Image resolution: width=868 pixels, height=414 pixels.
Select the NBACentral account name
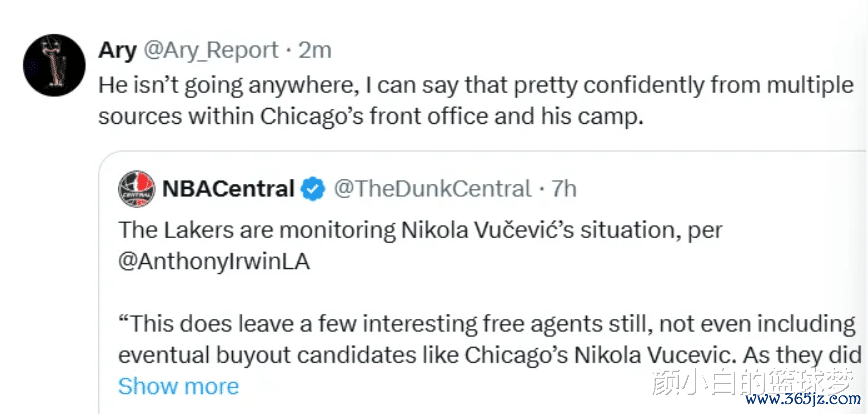pos(228,188)
